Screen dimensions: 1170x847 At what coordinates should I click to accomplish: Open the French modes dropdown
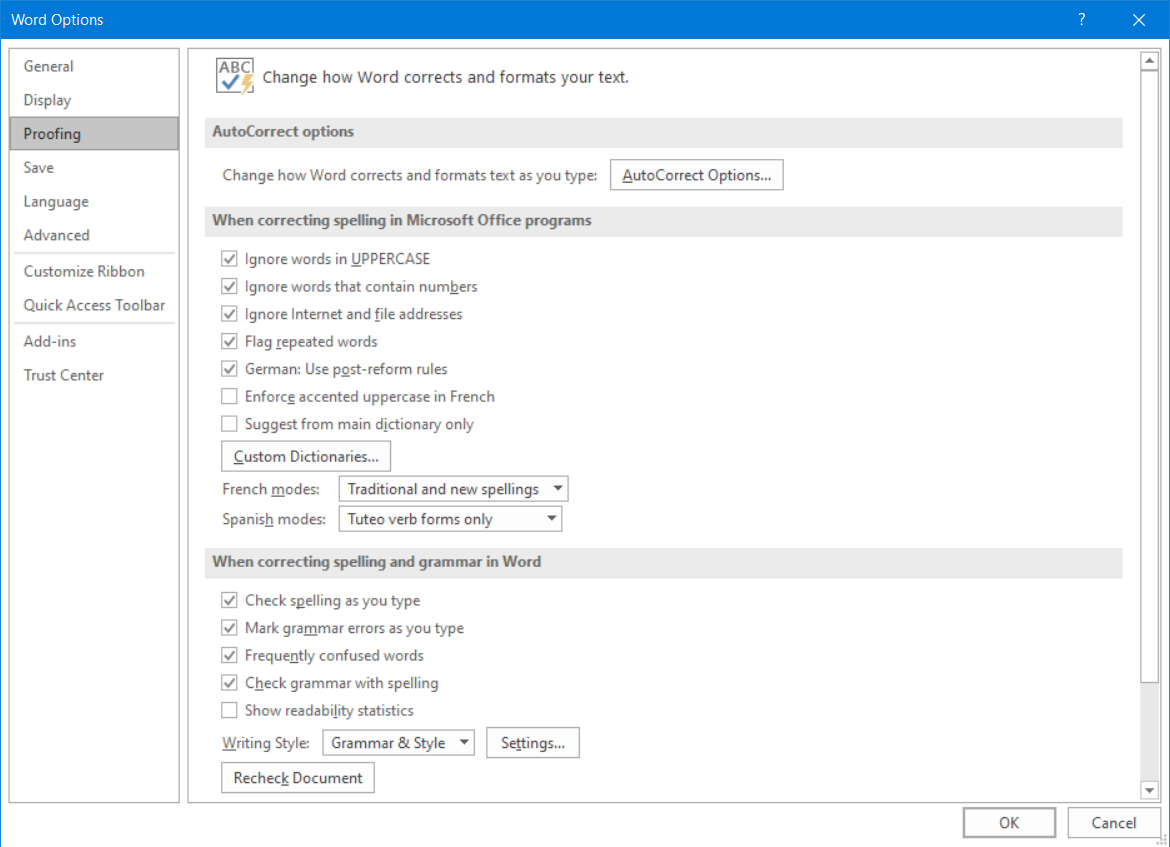click(x=453, y=489)
